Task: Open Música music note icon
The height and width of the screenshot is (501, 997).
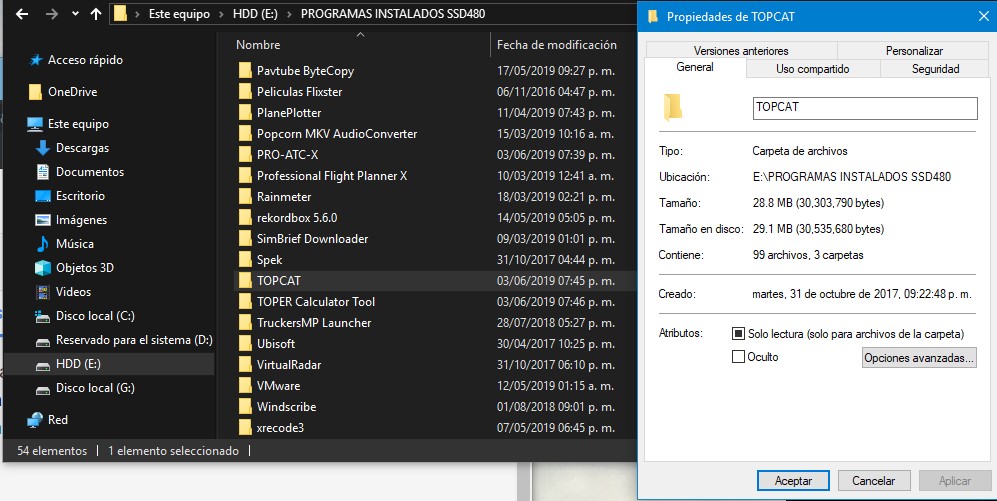Action: click(43, 244)
